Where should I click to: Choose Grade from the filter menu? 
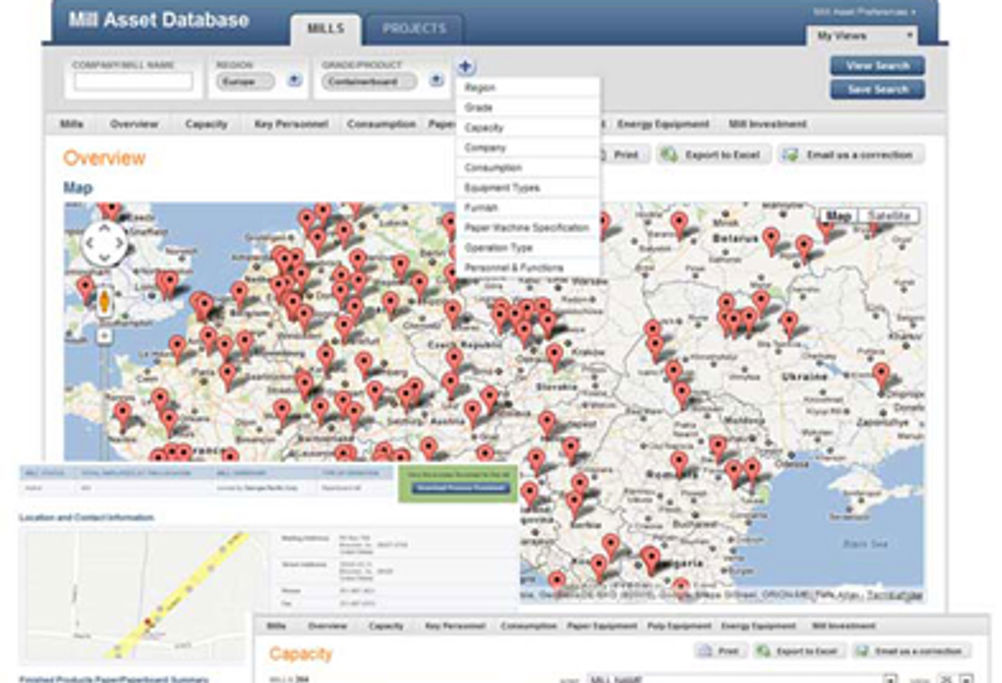click(528, 107)
